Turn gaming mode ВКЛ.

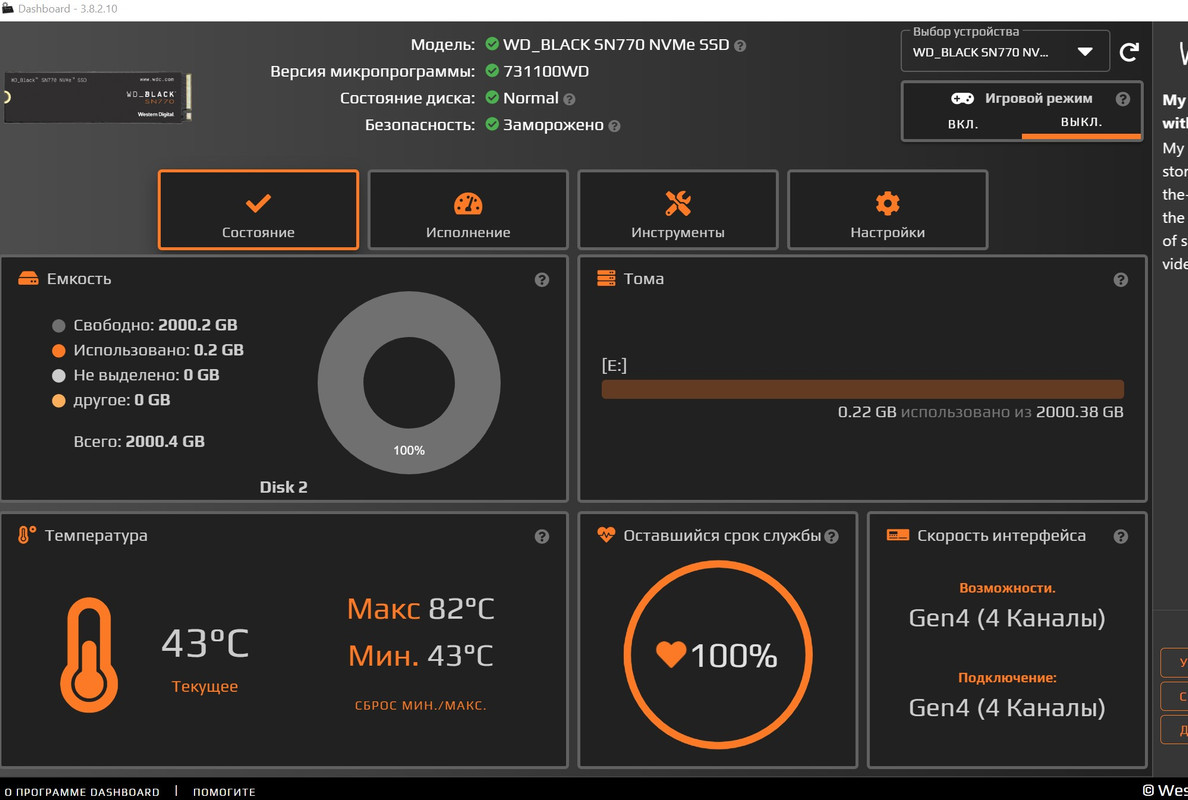[x=963, y=123]
